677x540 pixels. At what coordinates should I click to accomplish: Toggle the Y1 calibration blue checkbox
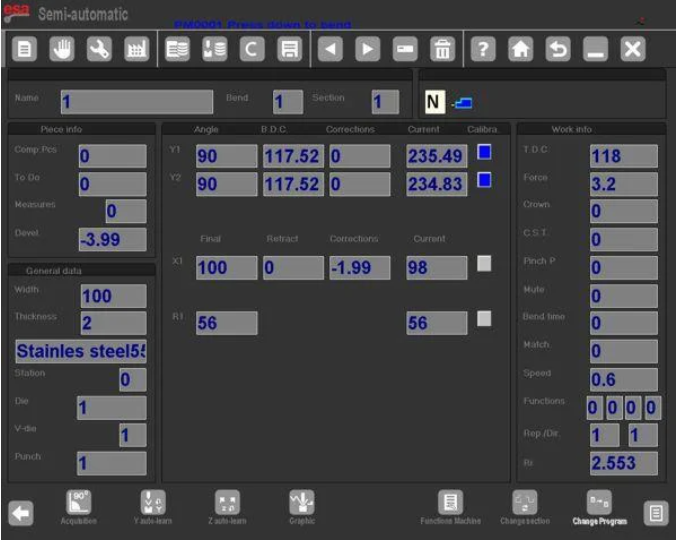pyautogui.click(x=484, y=153)
